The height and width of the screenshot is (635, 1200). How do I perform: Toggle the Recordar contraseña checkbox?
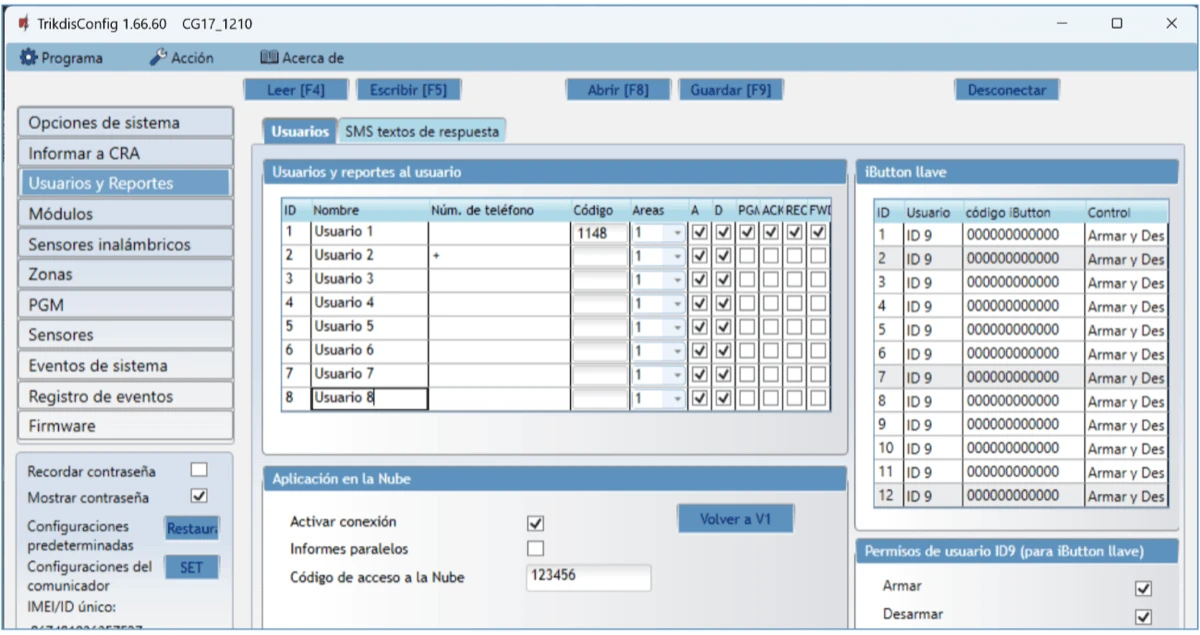click(x=199, y=469)
